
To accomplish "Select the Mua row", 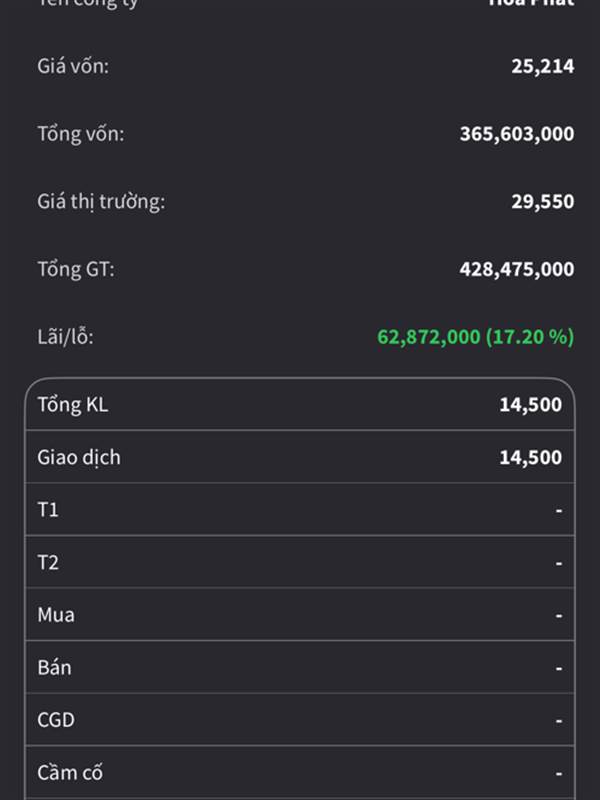I will (300, 615).
